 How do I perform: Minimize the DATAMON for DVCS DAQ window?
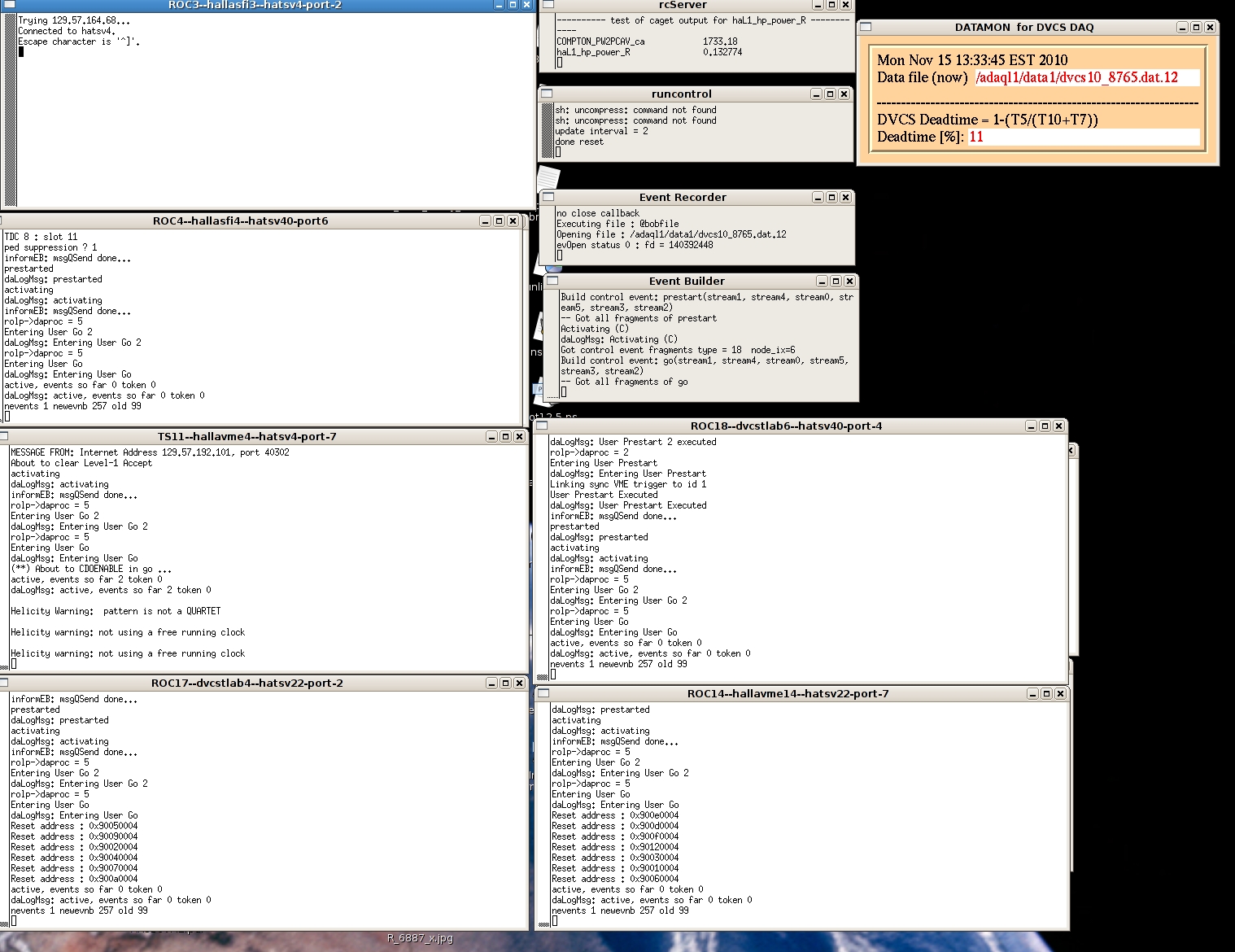[1182, 27]
